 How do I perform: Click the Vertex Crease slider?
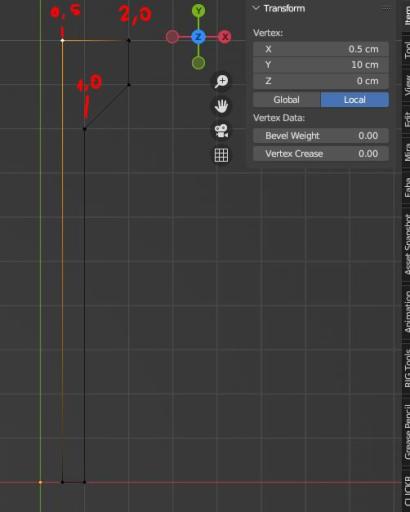tap(321, 154)
